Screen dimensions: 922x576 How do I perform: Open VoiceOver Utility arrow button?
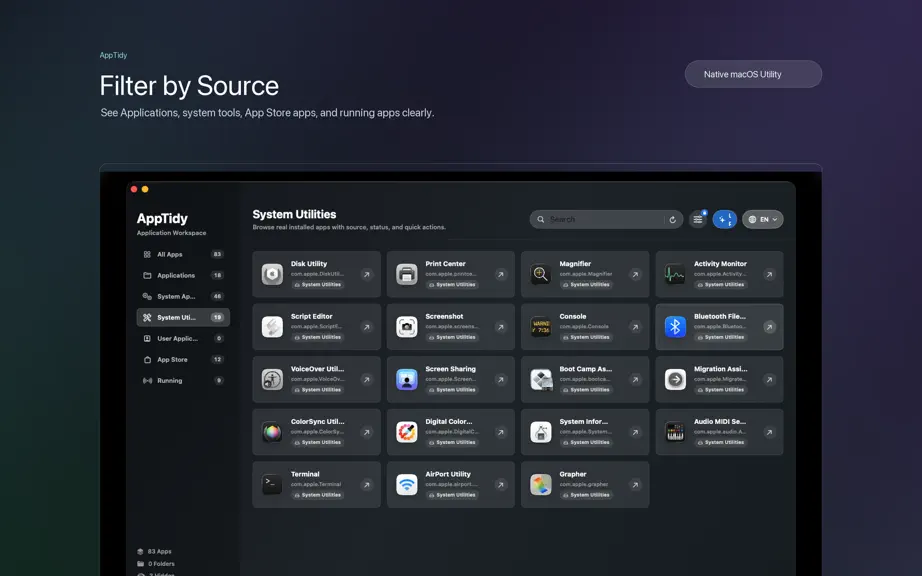coord(366,380)
